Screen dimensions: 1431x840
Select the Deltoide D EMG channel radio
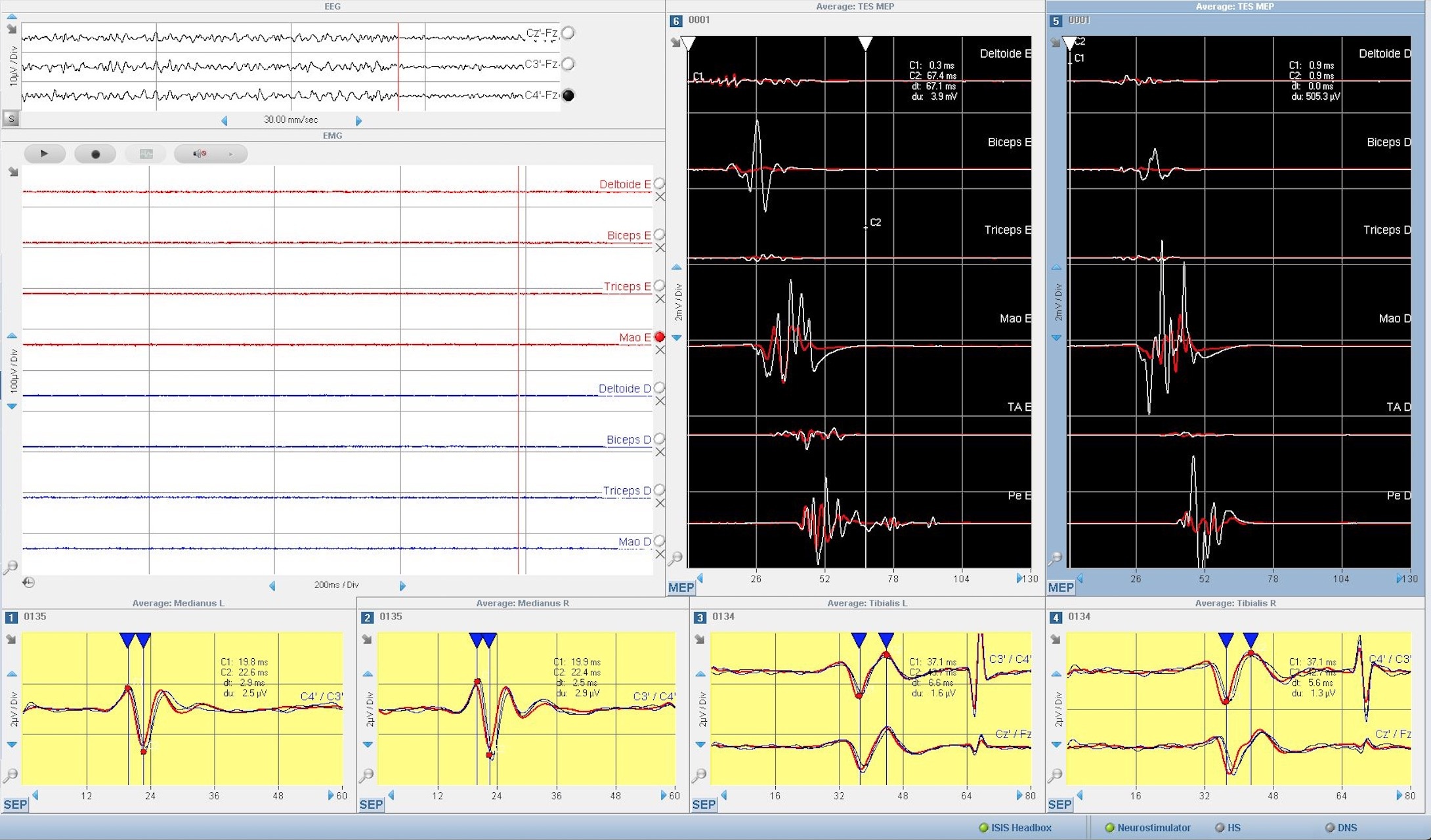coord(659,388)
